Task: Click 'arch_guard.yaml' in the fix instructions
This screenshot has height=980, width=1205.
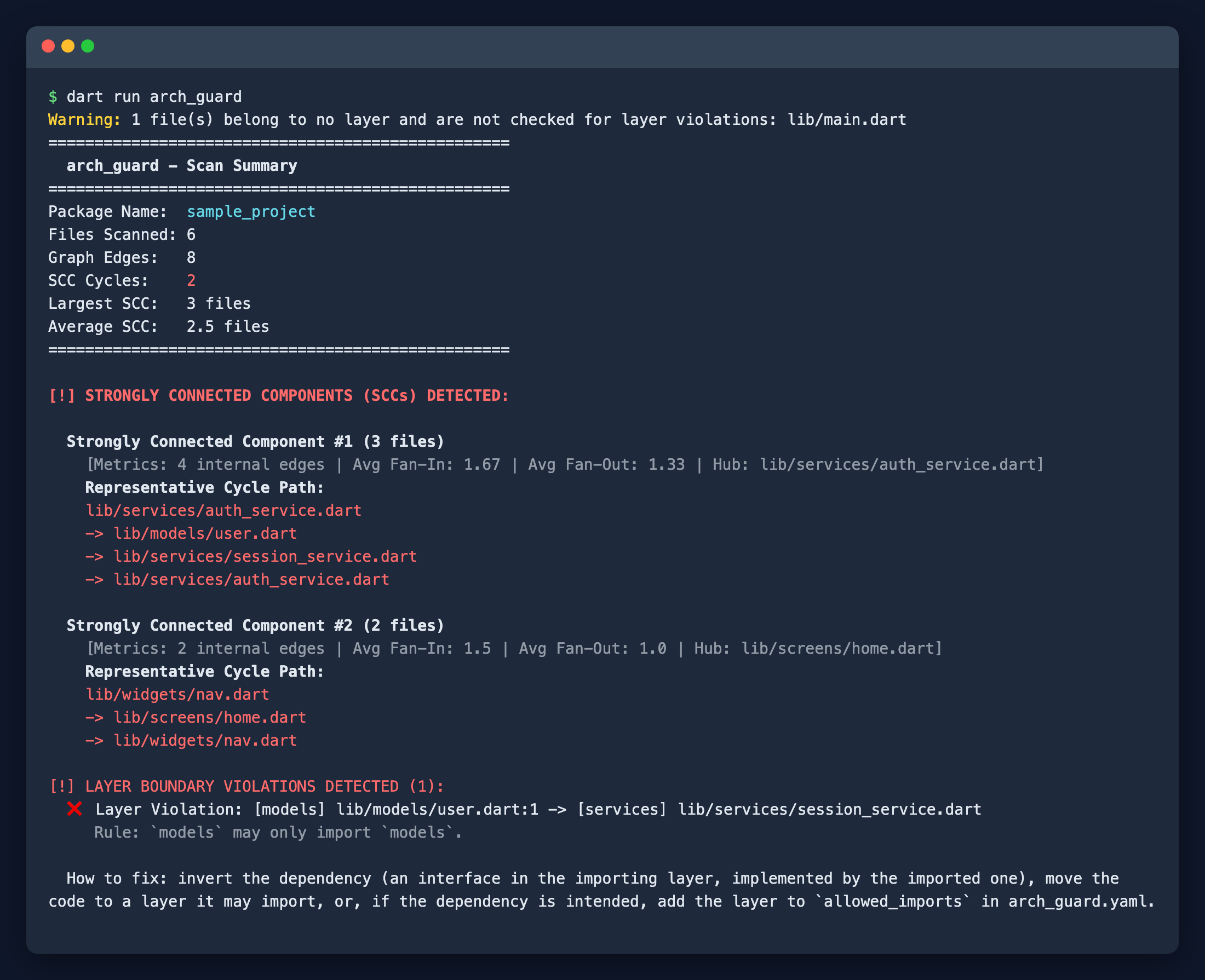Action: [x=1078, y=902]
